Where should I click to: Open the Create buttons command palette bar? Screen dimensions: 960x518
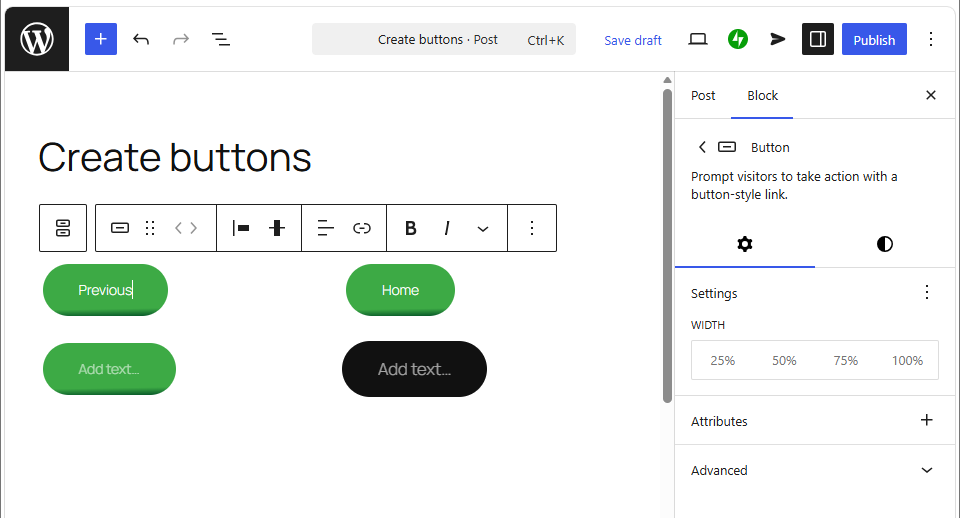[x=444, y=39]
